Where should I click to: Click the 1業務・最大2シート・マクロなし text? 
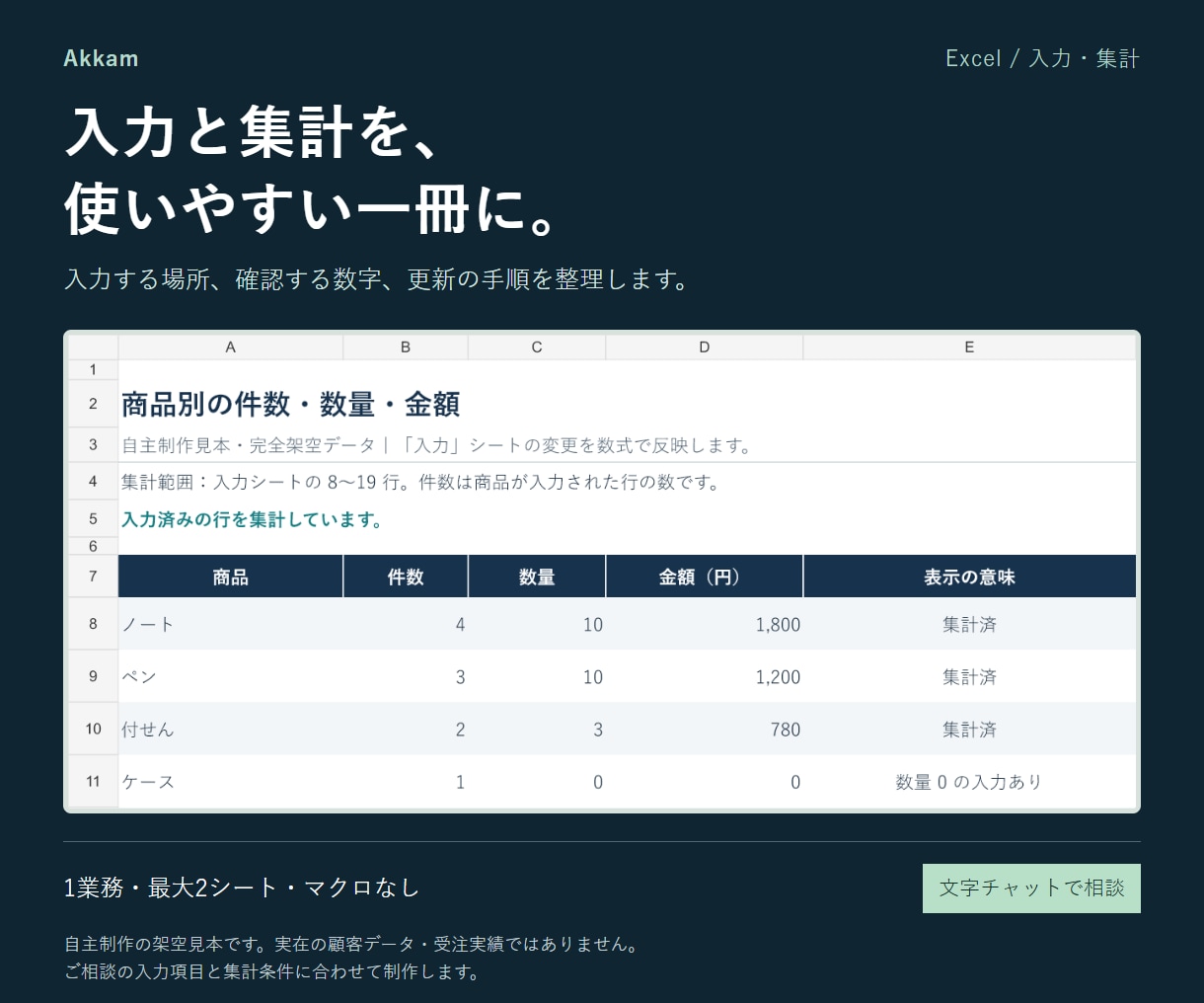click(x=242, y=887)
